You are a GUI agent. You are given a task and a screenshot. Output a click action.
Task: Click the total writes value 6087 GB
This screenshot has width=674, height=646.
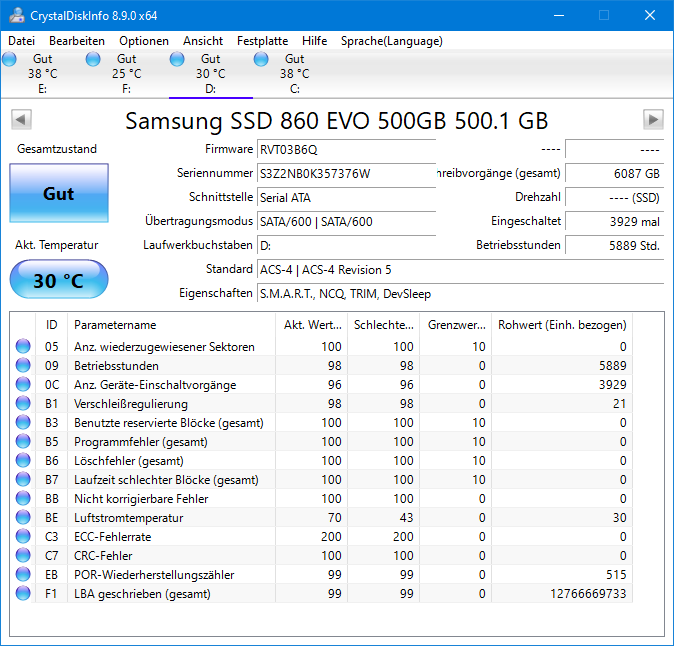[x=615, y=173]
